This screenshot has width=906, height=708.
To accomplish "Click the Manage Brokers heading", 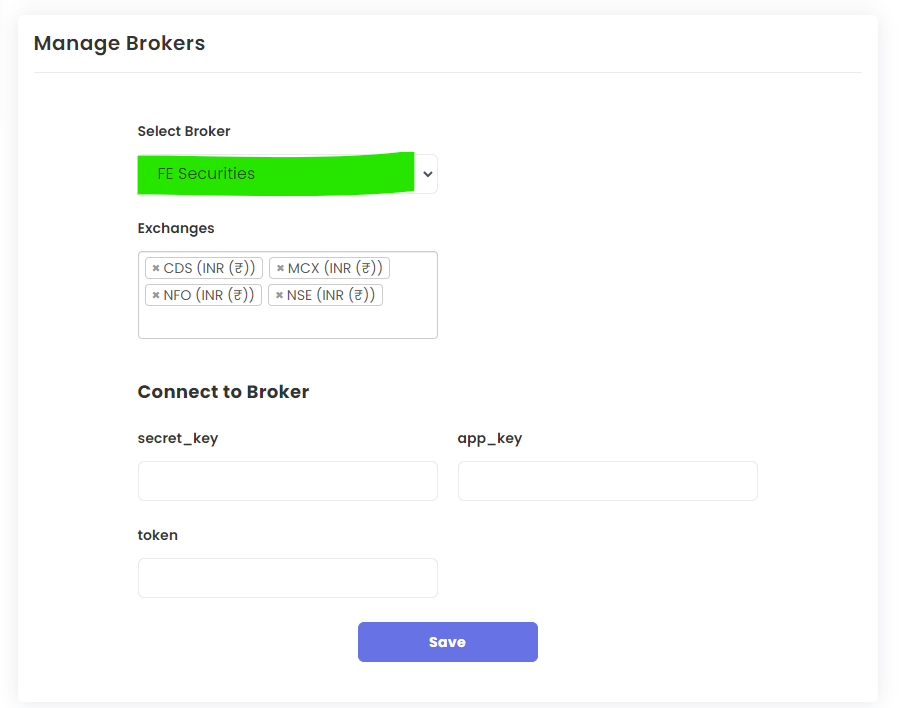I will 120,43.
